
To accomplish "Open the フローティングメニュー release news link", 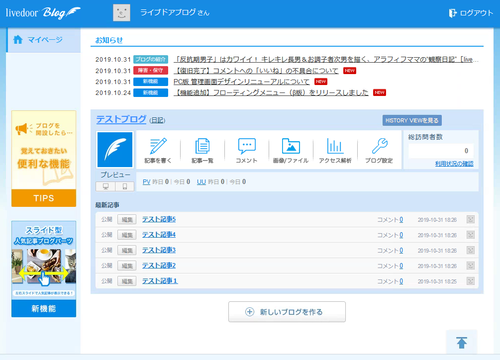I will point(271,93).
